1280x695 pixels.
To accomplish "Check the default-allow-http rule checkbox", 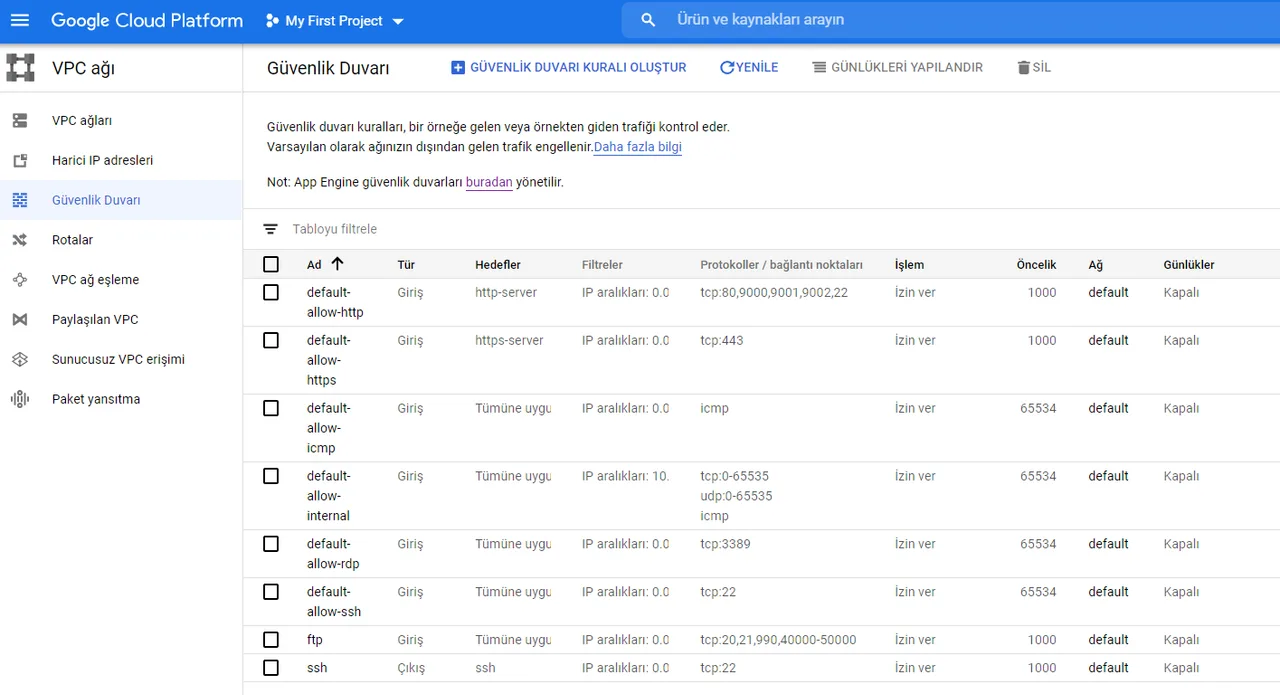I will click(271, 293).
